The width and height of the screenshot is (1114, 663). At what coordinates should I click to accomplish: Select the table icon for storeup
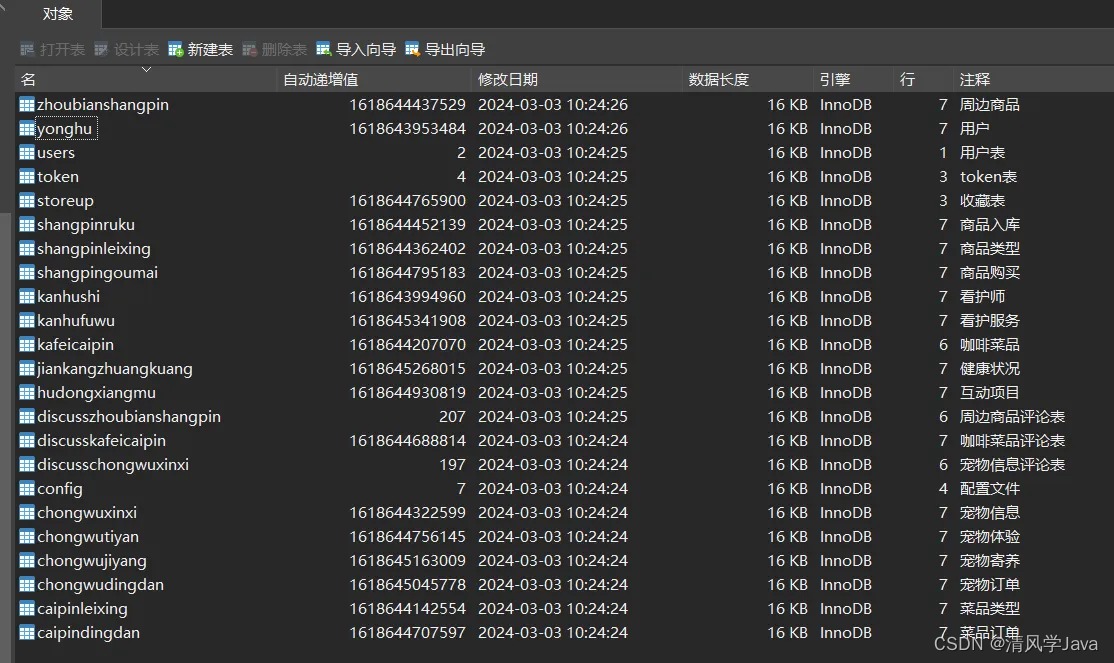point(27,200)
